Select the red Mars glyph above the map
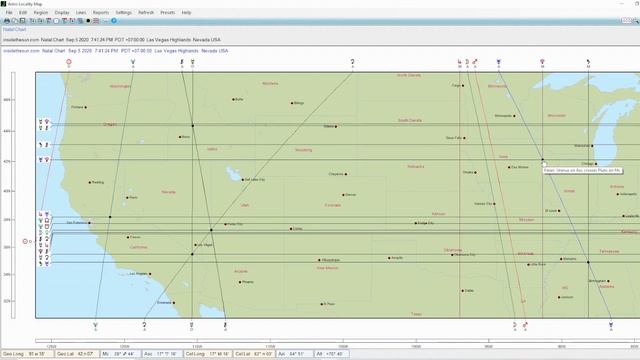The height and width of the screenshot is (360, 640). point(475,62)
